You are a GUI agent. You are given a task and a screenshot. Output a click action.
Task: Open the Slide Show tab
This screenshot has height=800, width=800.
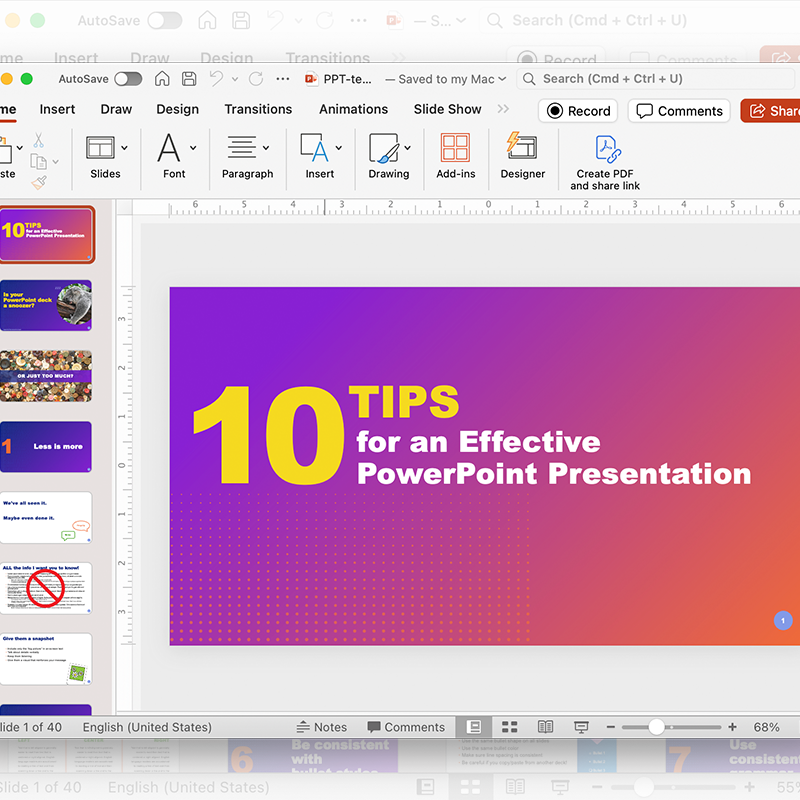pos(447,109)
